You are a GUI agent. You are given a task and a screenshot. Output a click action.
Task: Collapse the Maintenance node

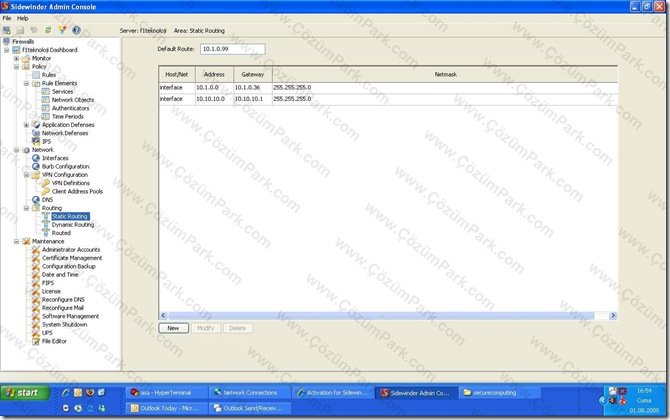point(16,242)
